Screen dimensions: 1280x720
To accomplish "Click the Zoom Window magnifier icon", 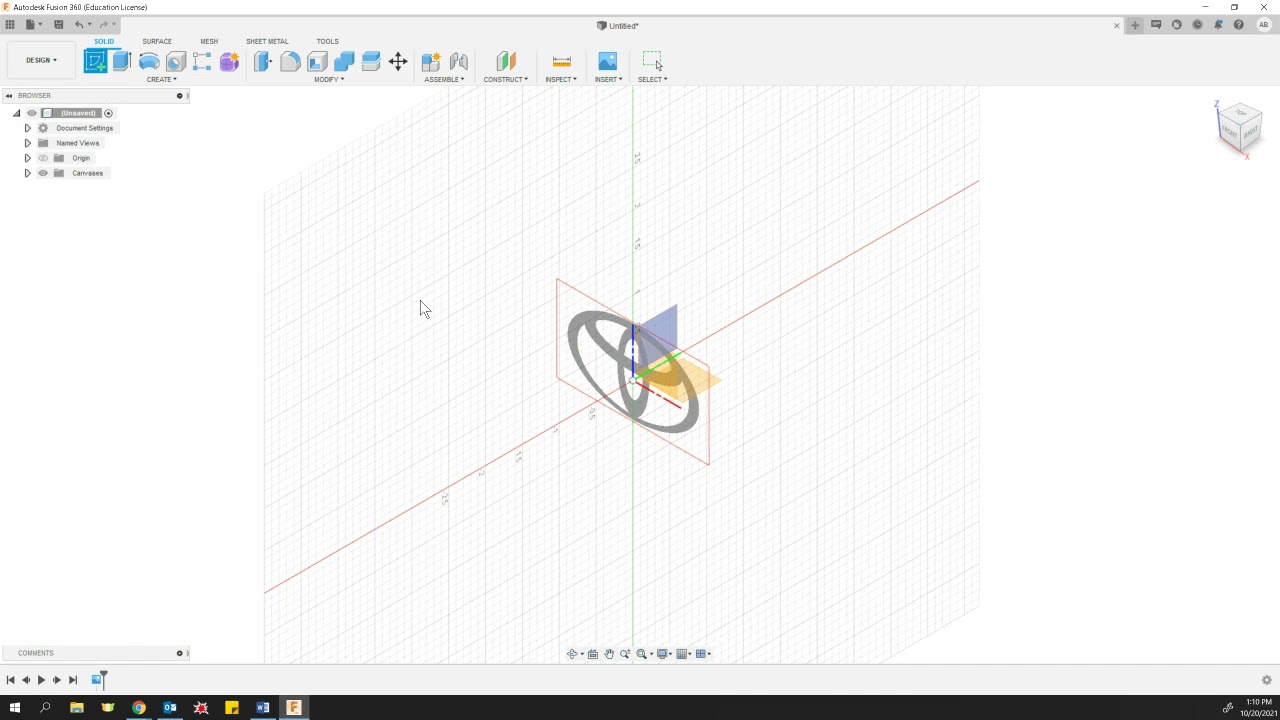I will [x=642, y=654].
